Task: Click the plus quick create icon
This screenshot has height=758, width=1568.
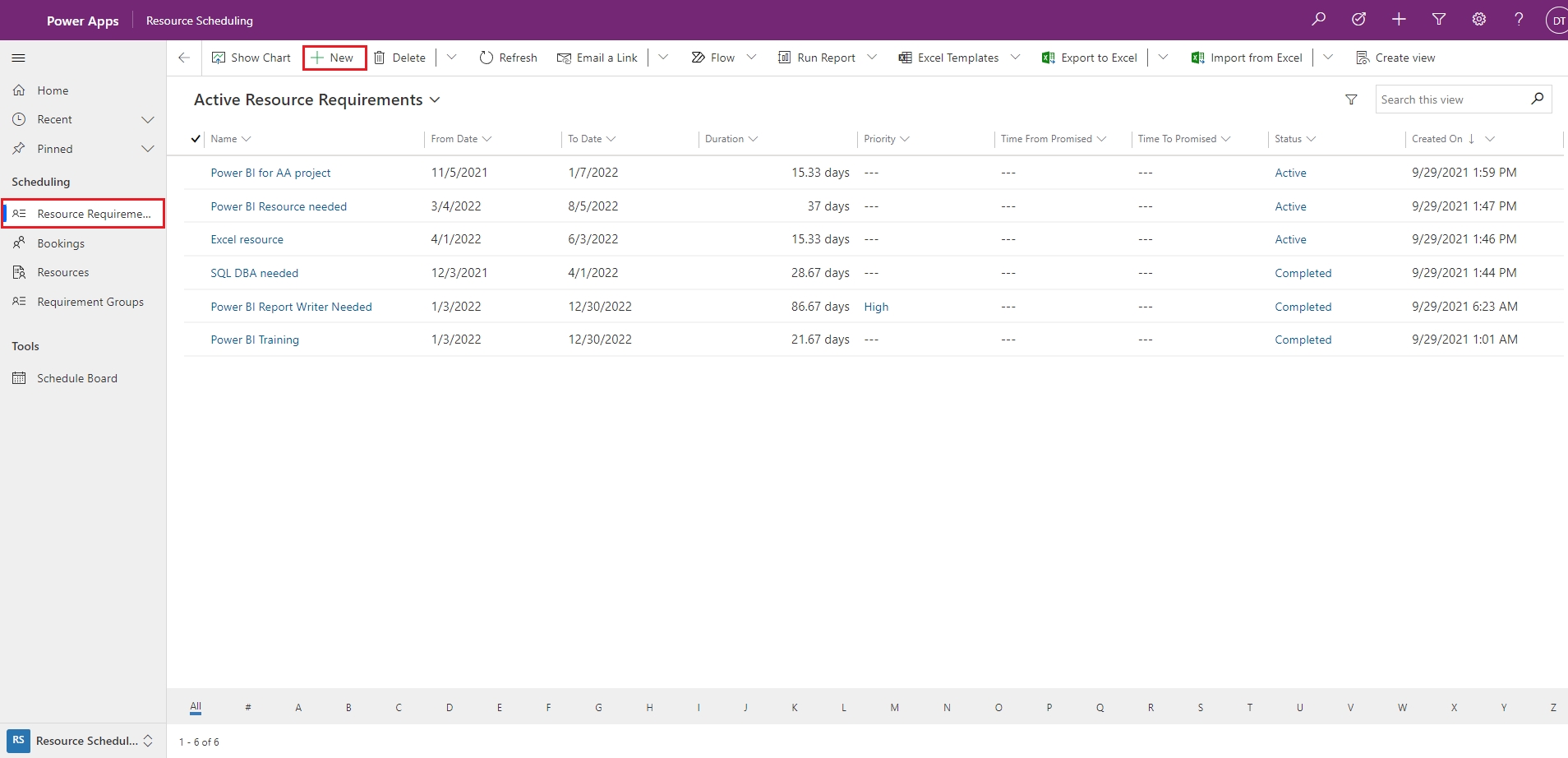Action: point(1399,19)
